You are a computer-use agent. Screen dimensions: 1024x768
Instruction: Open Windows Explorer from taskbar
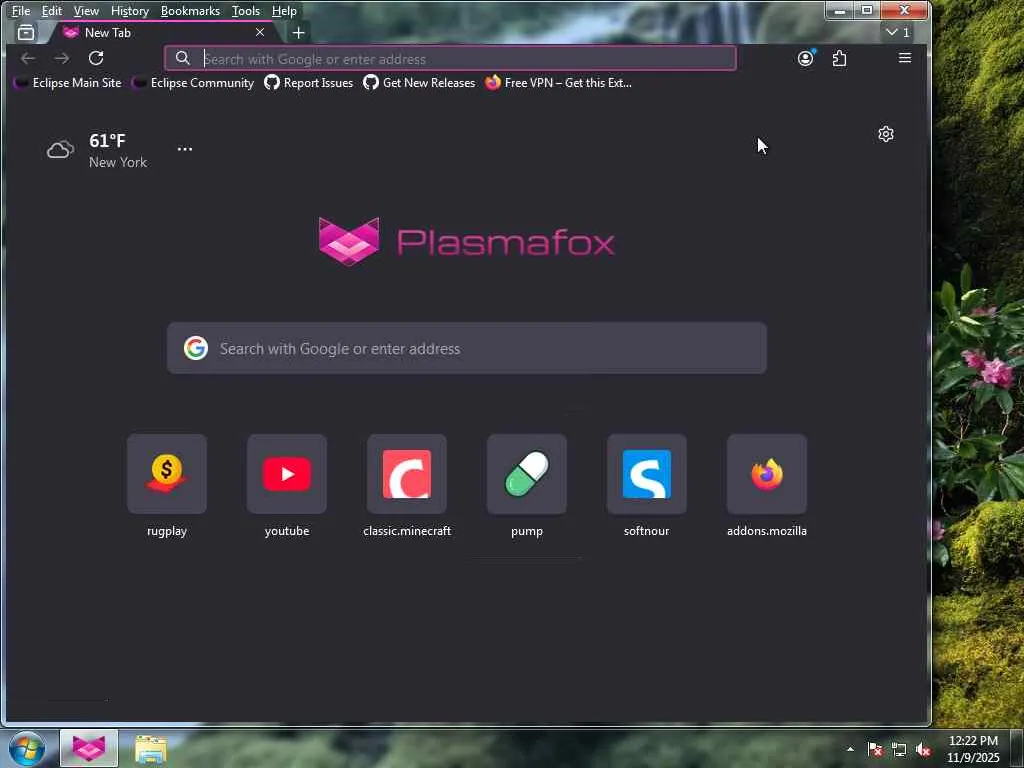(x=151, y=749)
